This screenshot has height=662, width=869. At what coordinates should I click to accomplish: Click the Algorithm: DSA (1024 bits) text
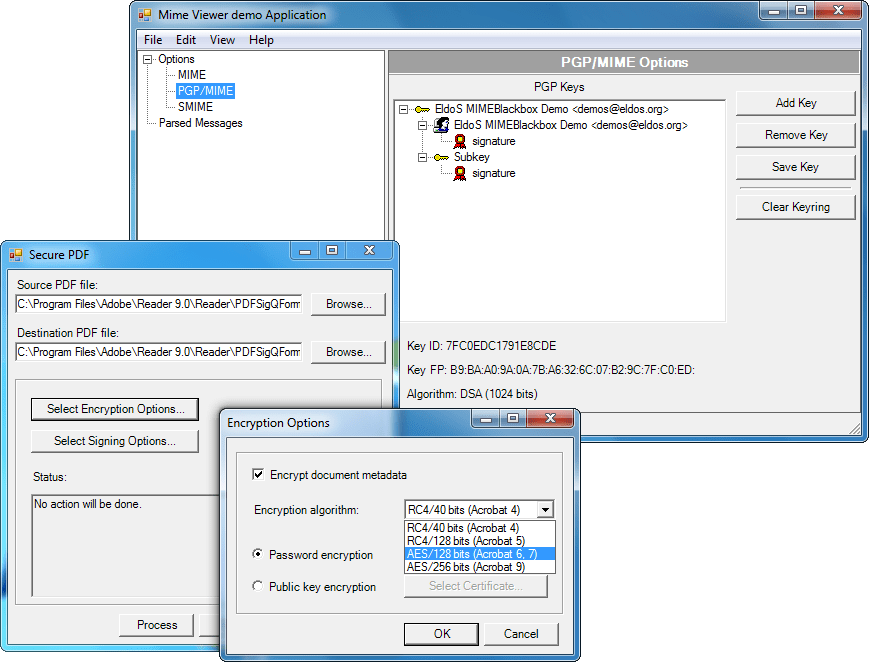click(x=472, y=394)
